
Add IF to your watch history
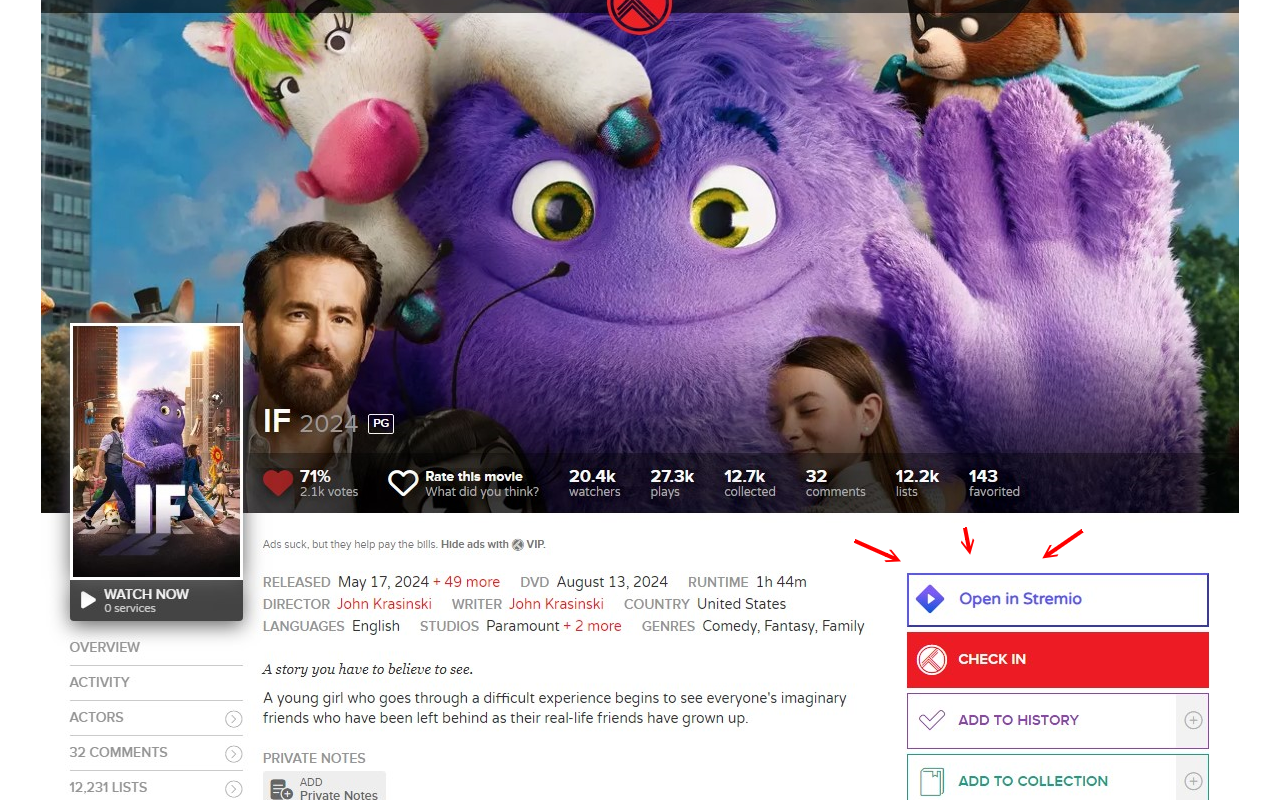point(1041,720)
